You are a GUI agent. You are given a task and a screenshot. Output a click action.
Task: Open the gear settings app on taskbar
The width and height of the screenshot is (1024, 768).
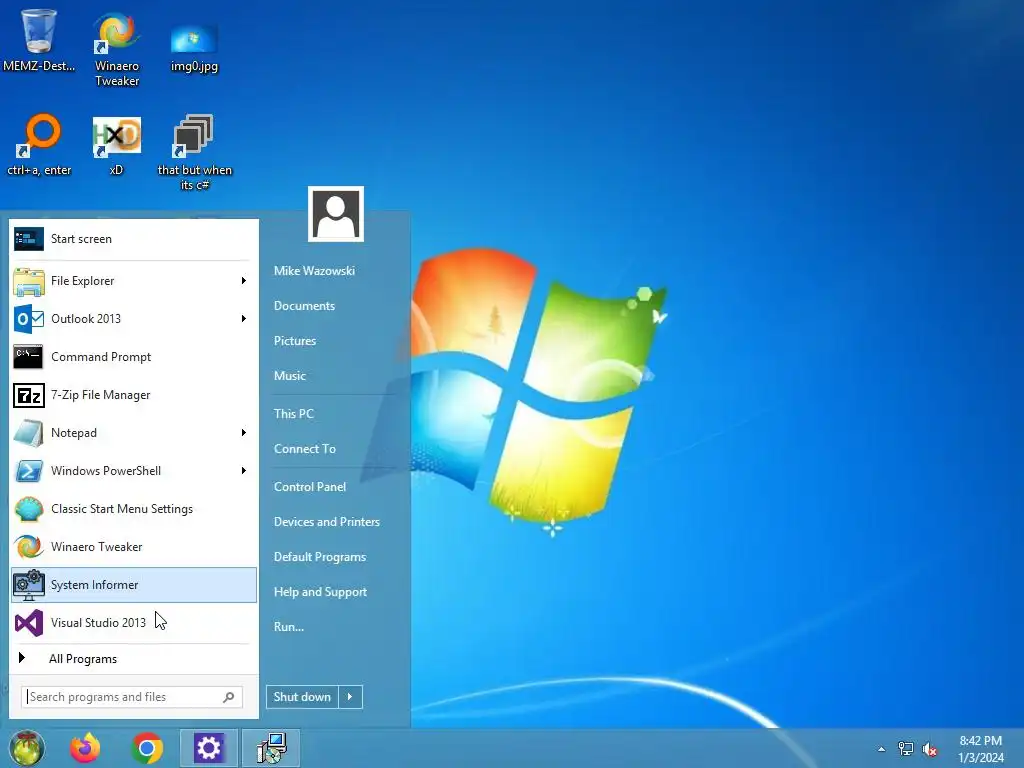point(209,748)
